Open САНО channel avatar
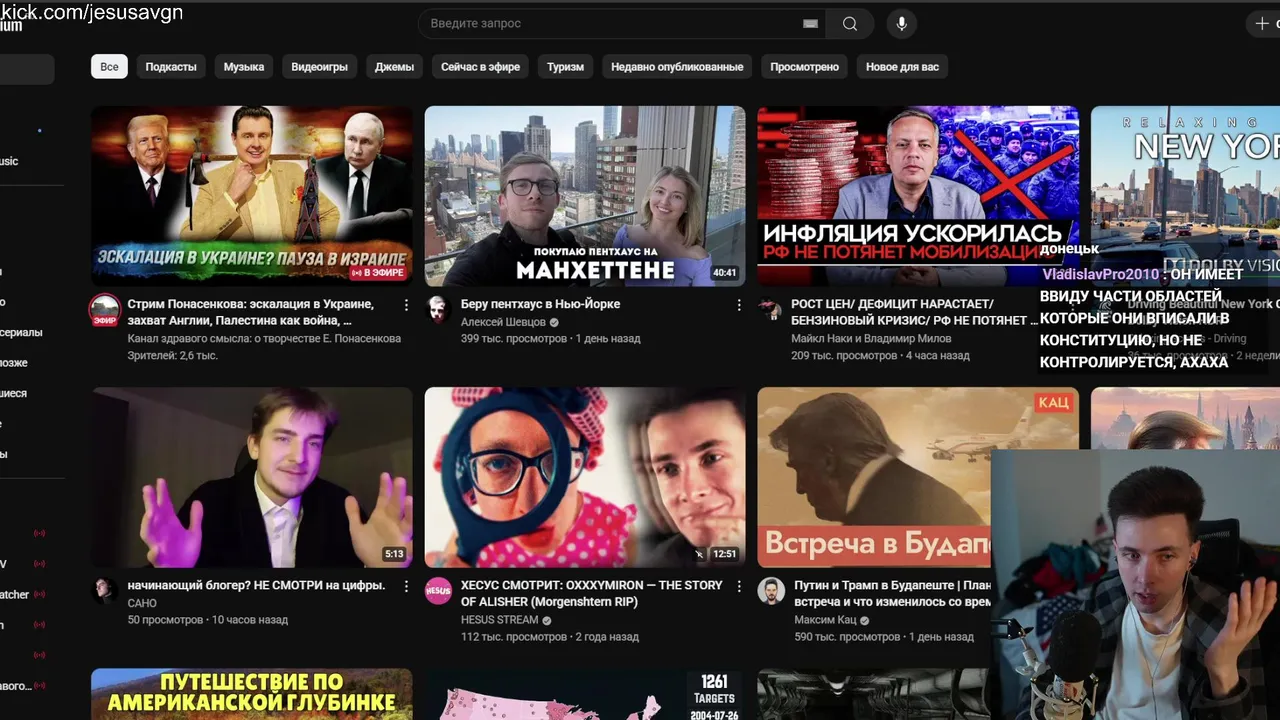This screenshot has width=1280, height=720. [105, 590]
